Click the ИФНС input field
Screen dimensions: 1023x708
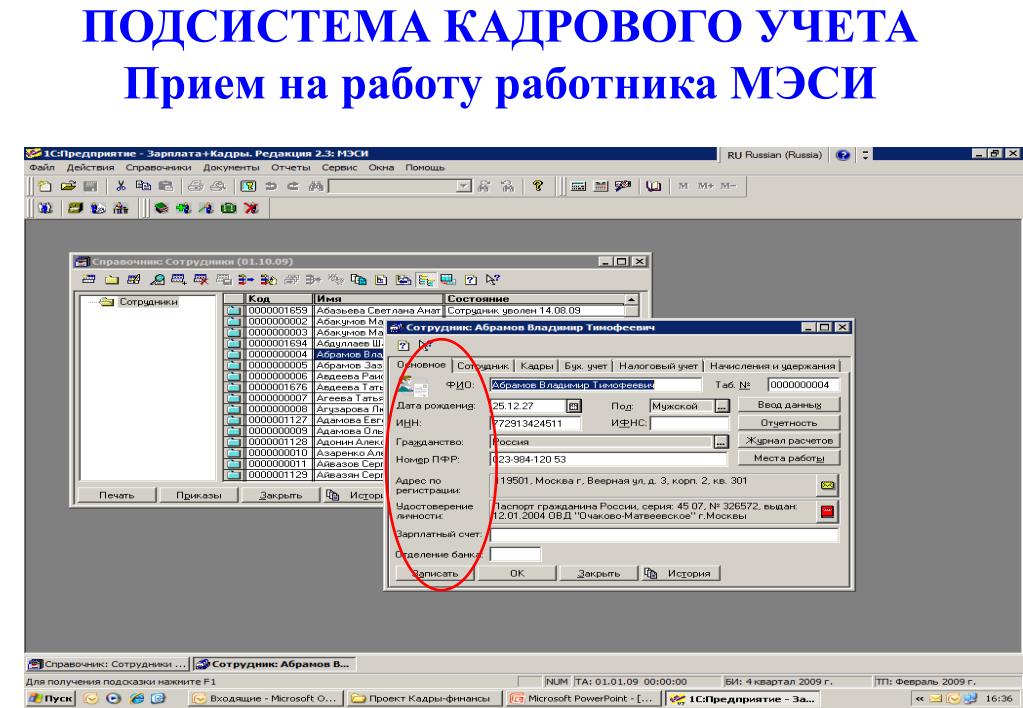(689, 423)
